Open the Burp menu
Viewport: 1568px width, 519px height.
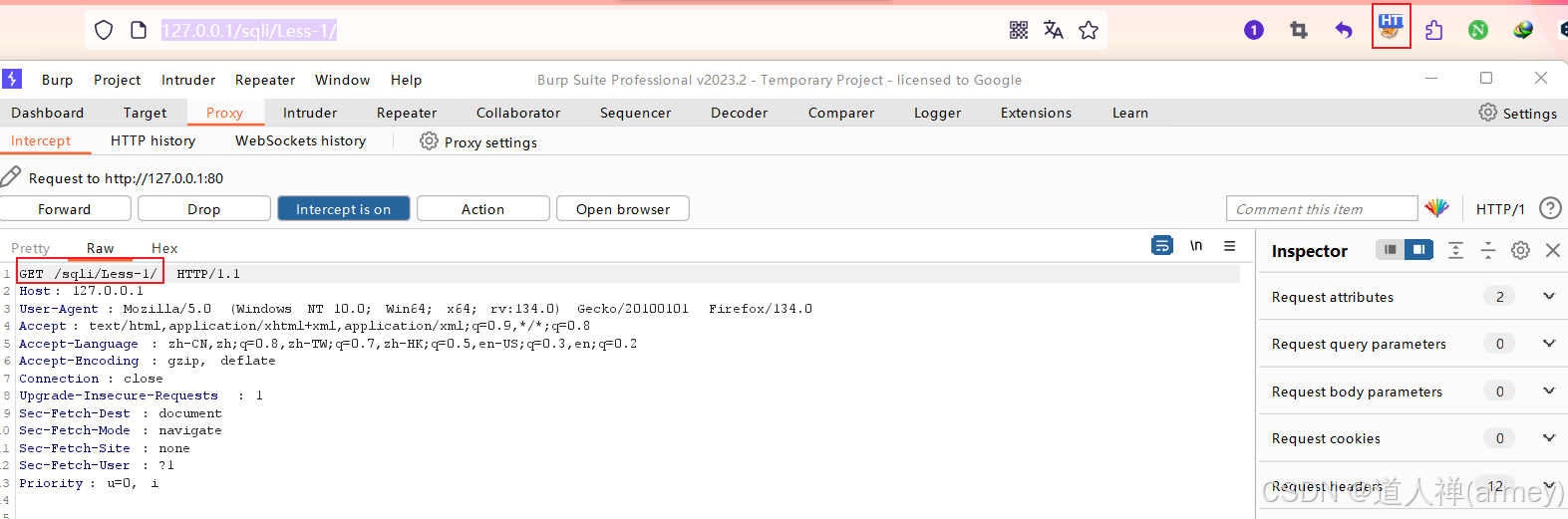point(57,80)
